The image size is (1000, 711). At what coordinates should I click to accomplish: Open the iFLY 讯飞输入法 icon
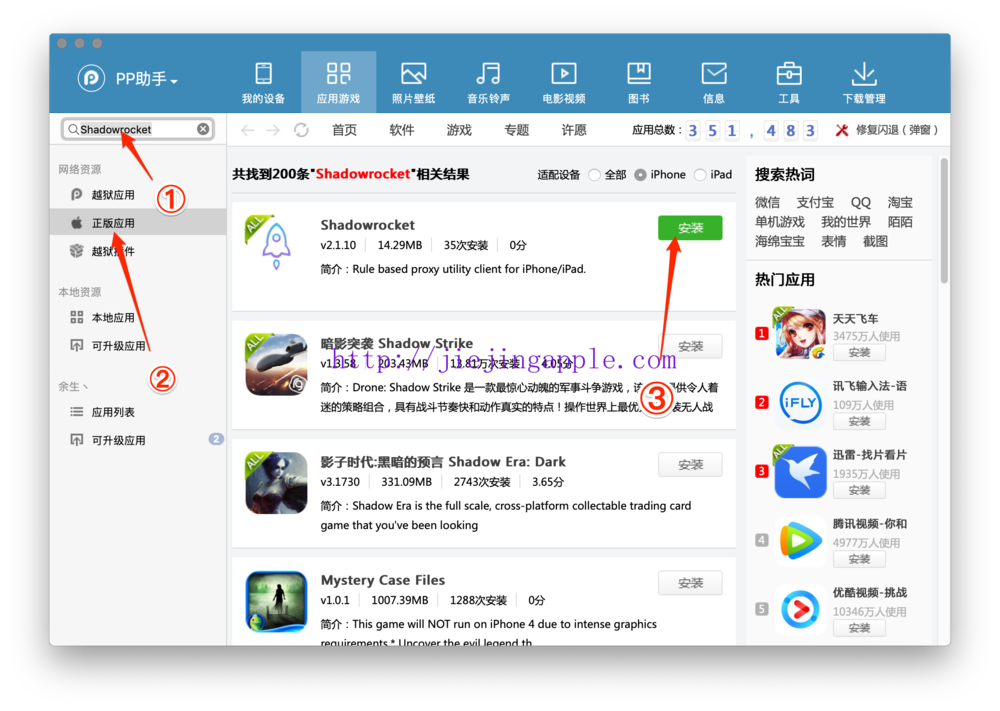(x=800, y=402)
